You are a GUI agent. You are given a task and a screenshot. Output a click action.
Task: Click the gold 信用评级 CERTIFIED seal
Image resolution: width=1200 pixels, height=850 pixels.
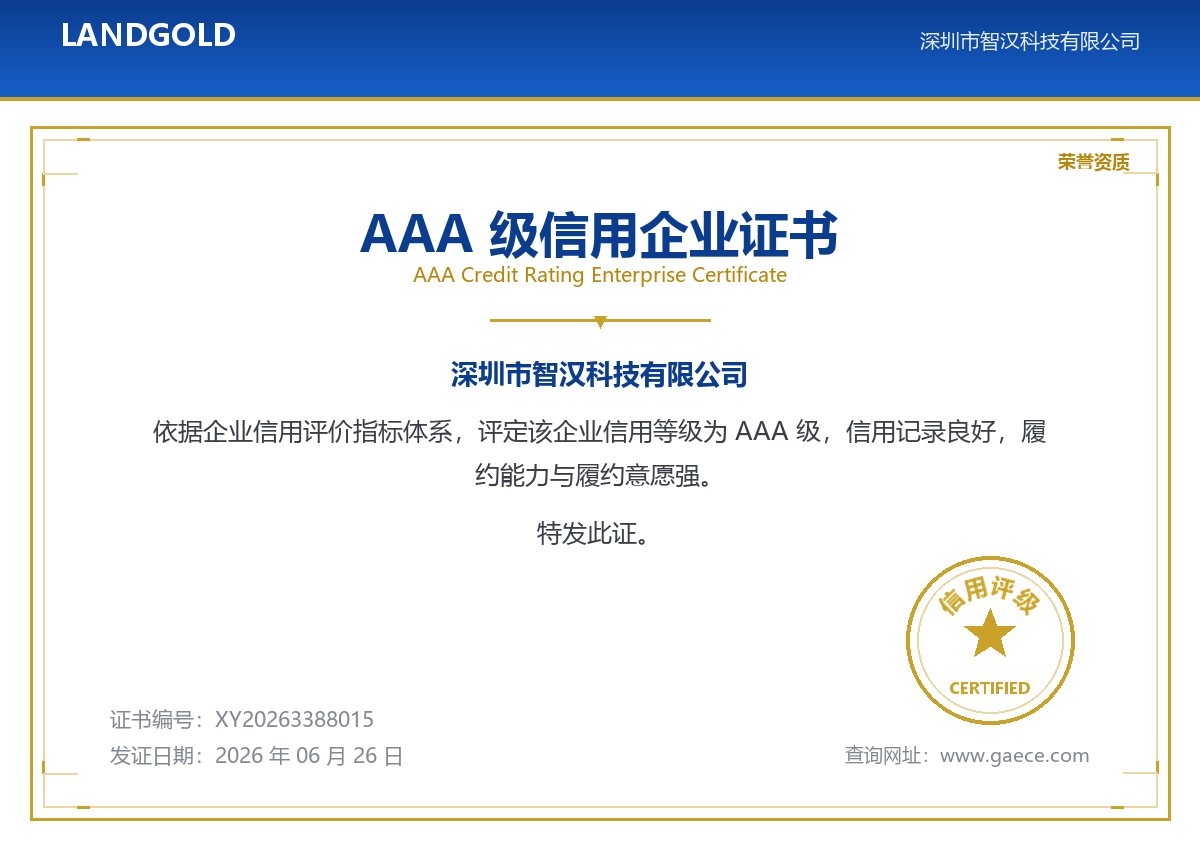(x=990, y=641)
